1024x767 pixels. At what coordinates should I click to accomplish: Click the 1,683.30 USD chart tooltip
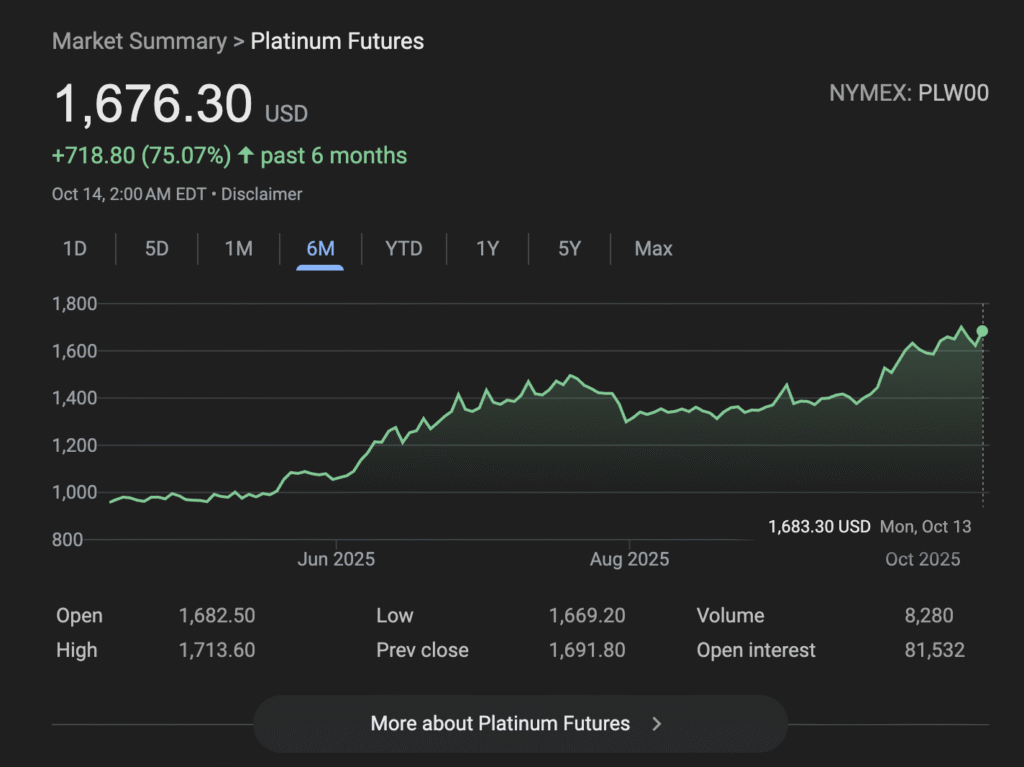tap(819, 526)
